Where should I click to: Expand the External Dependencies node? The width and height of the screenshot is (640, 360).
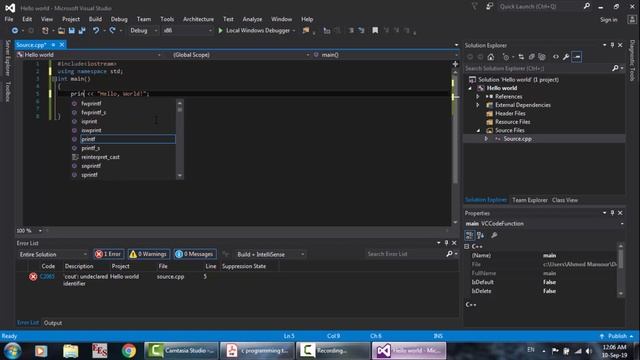pos(478,105)
